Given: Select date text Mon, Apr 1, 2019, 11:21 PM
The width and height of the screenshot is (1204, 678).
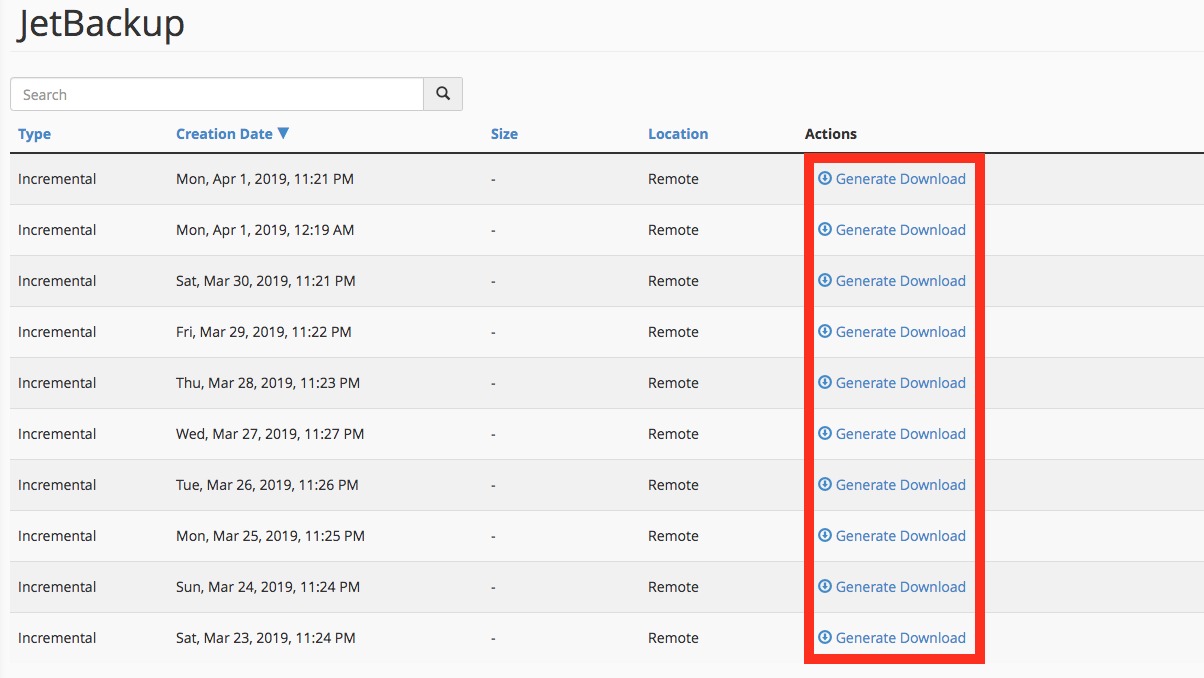Looking at the screenshot, I should pos(265,179).
